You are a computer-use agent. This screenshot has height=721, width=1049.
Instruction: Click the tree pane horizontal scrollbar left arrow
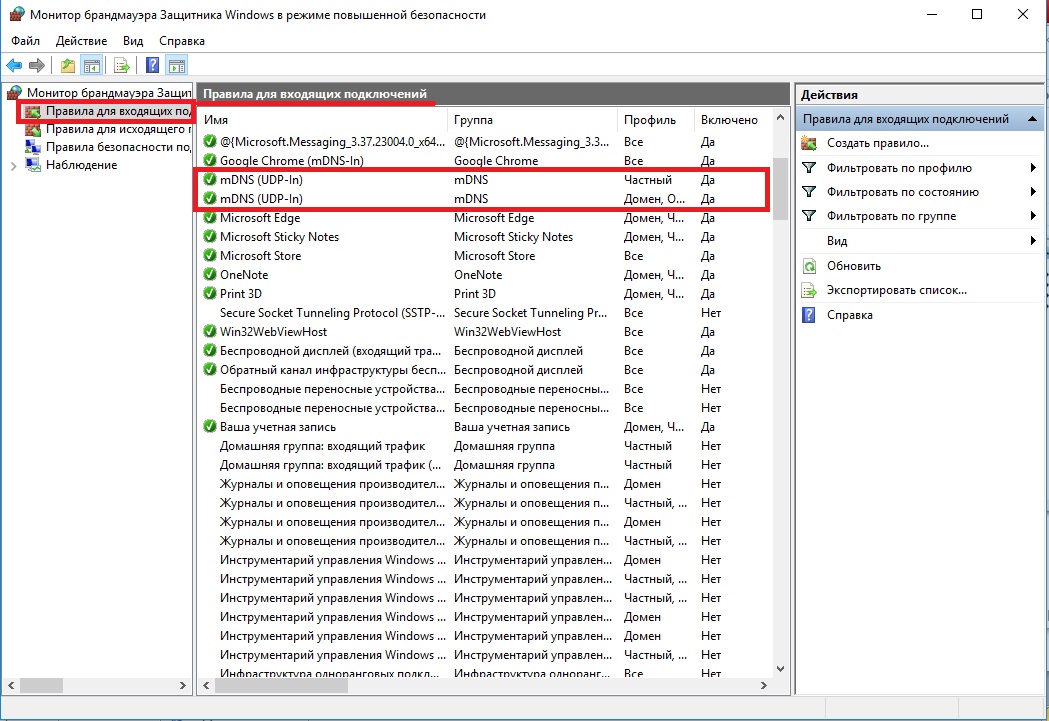pos(11,686)
